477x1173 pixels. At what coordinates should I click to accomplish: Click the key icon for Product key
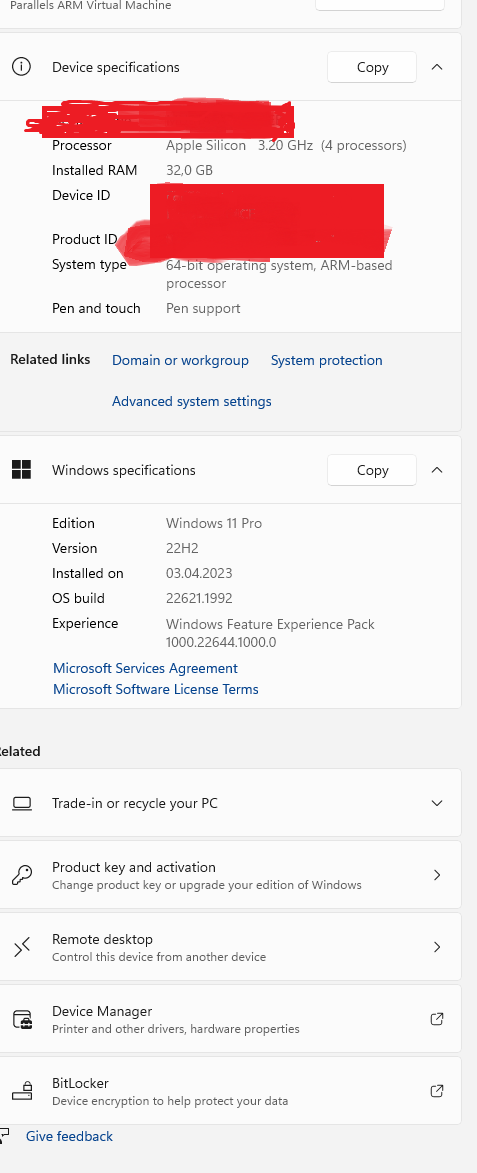[22, 875]
